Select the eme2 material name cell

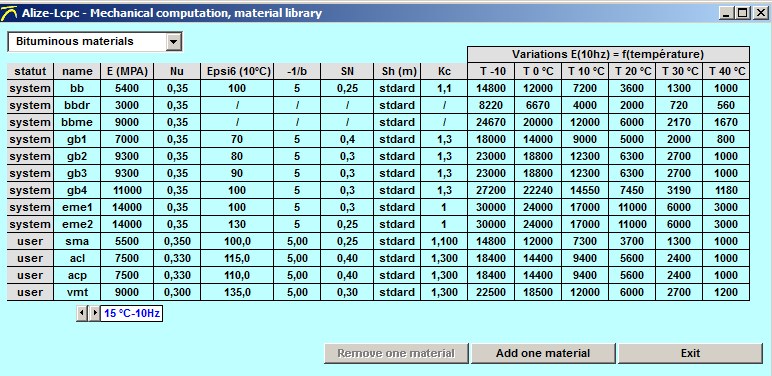pyautogui.click(x=77, y=224)
